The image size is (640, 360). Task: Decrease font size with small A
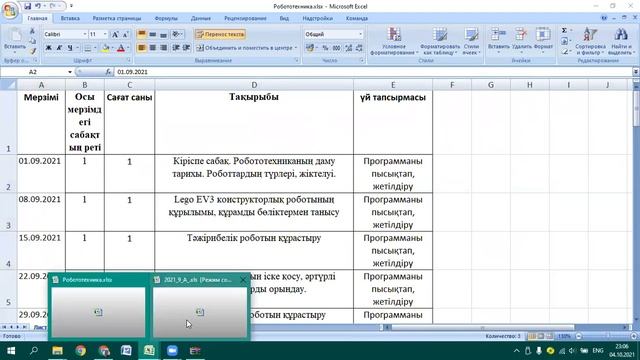(x=125, y=34)
